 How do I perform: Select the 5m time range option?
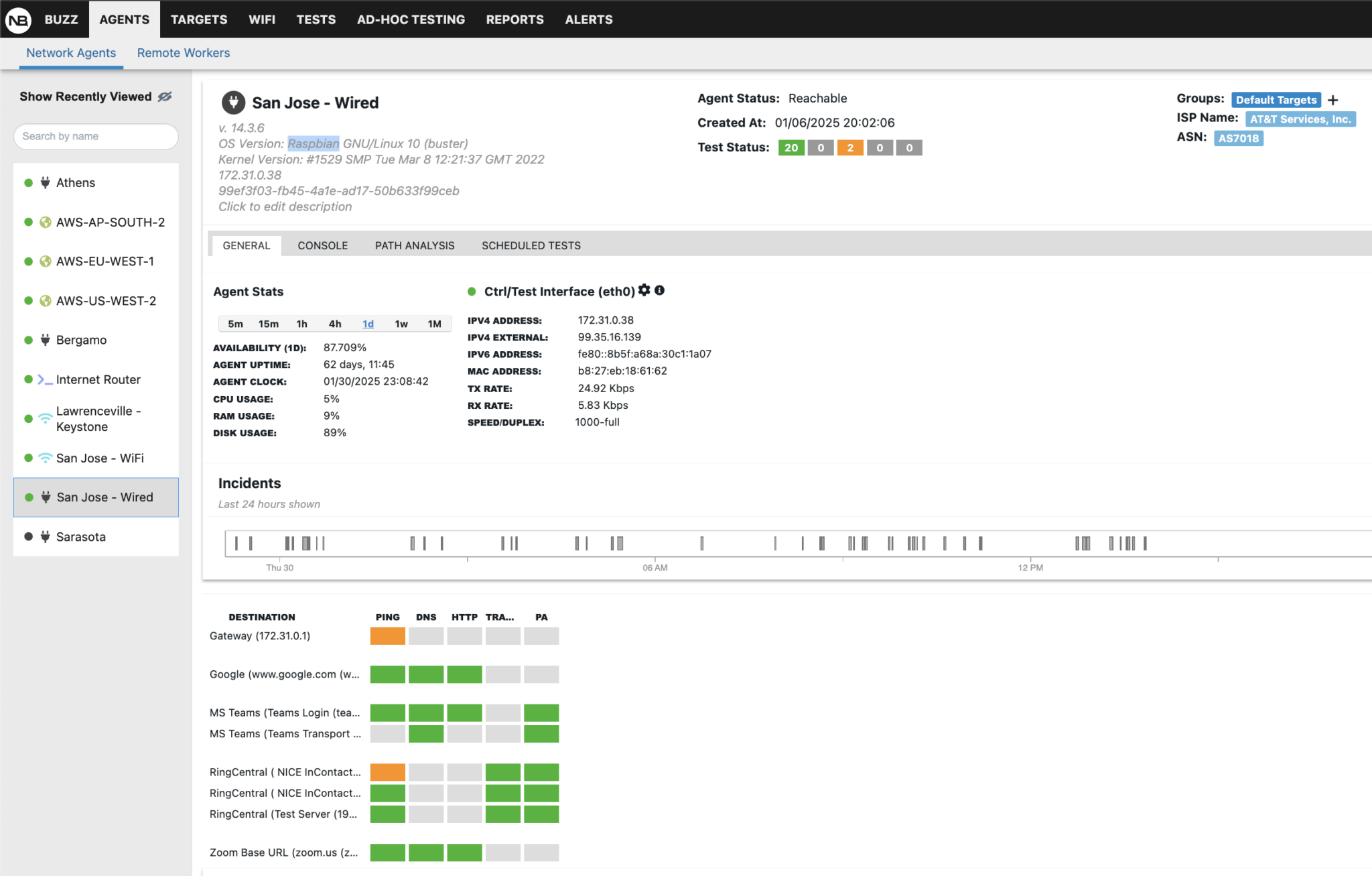click(235, 324)
